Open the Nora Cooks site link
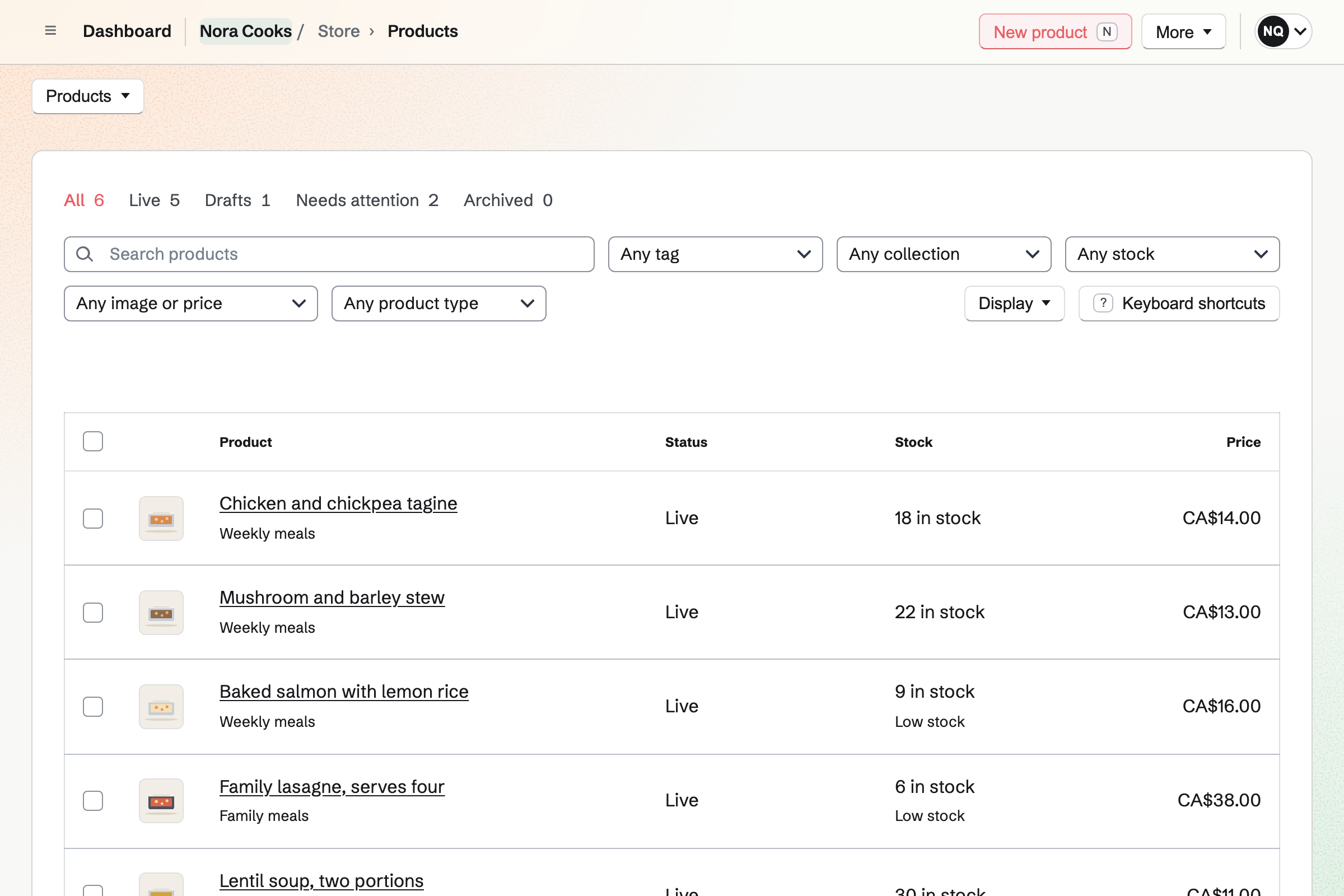The width and height of the screenshot is (1344, 896). click(246, 31)
